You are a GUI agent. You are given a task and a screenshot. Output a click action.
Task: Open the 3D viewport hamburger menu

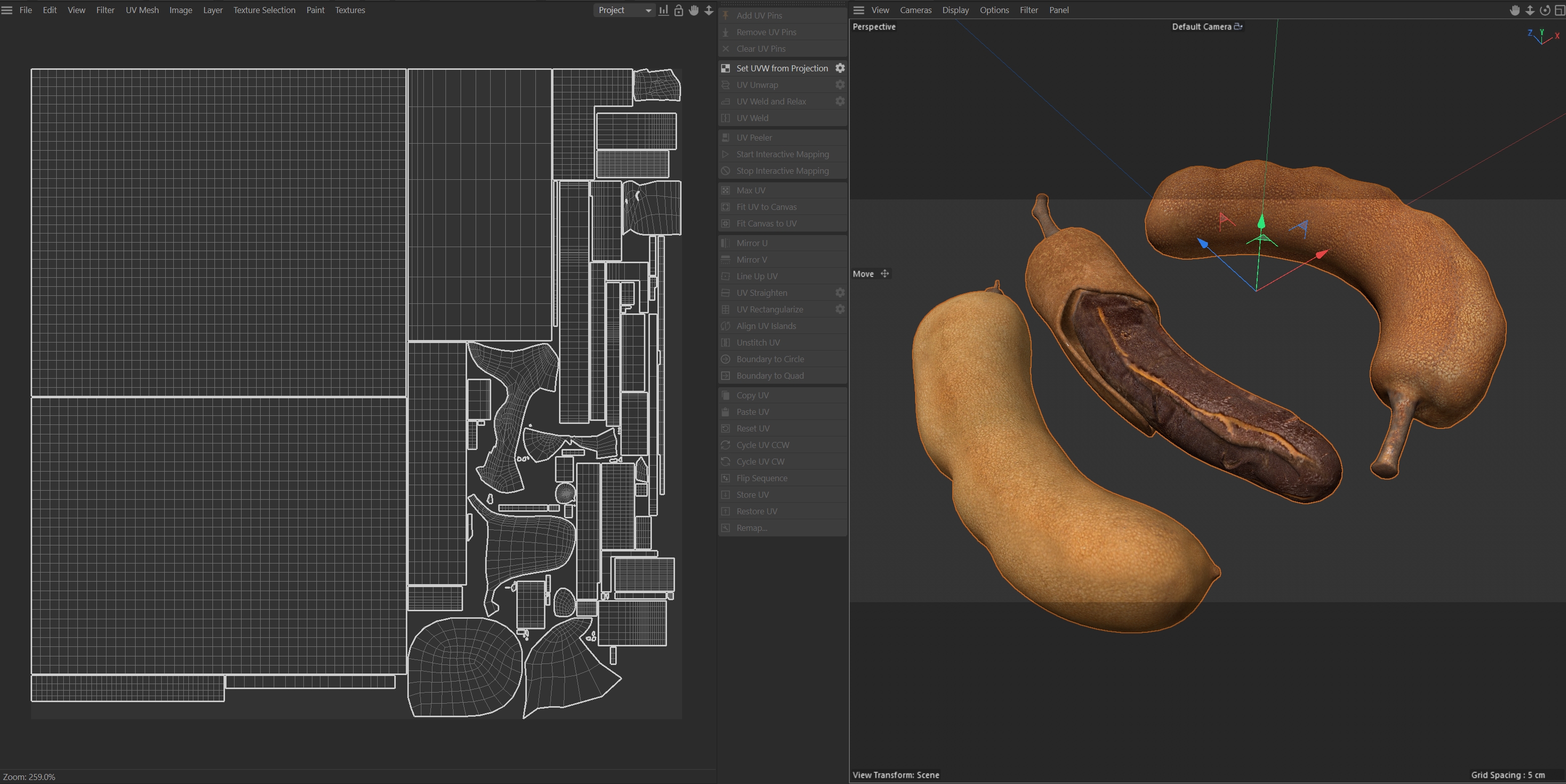pos(858,11)
